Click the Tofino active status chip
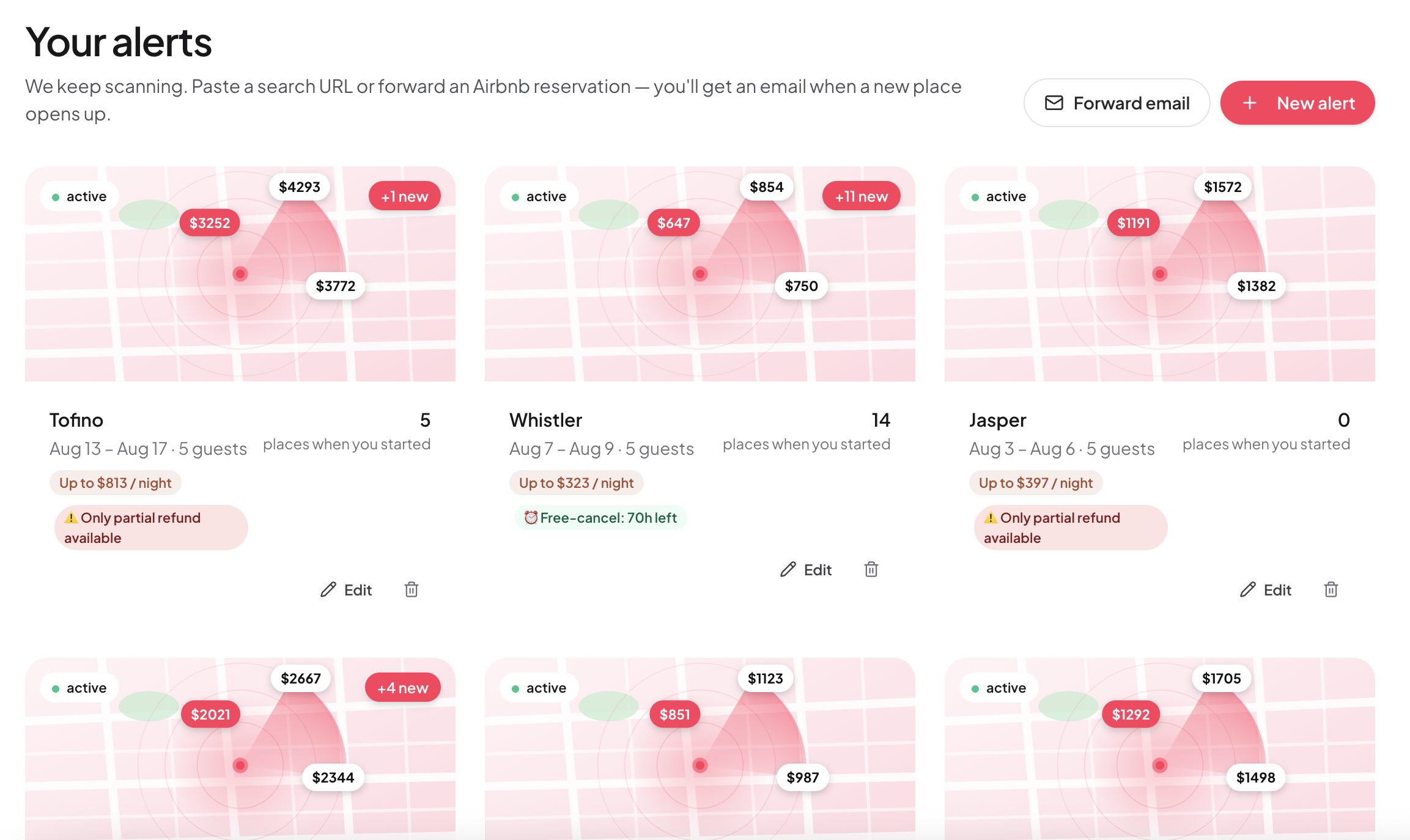This screenshot has width=1410, height=840. (79, 196)
